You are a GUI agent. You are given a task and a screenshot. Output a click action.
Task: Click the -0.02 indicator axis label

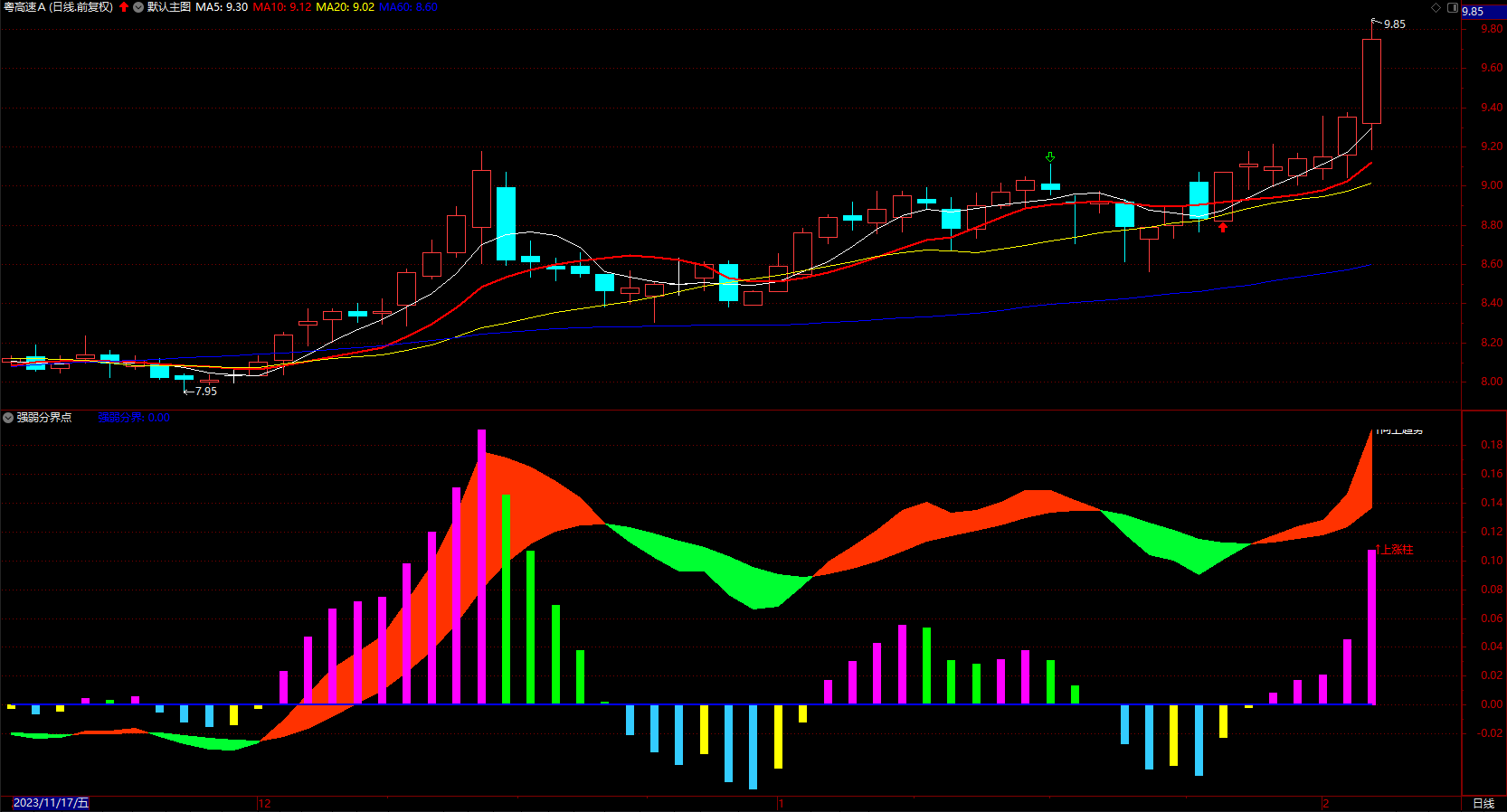coord(1490,733)
